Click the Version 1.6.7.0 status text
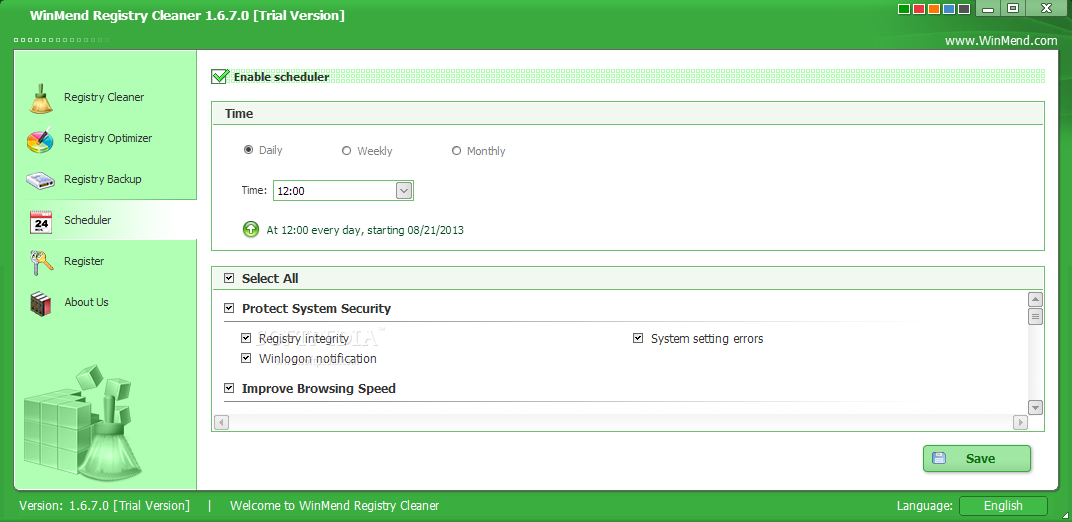1072x522 pixels. [105, 506]
